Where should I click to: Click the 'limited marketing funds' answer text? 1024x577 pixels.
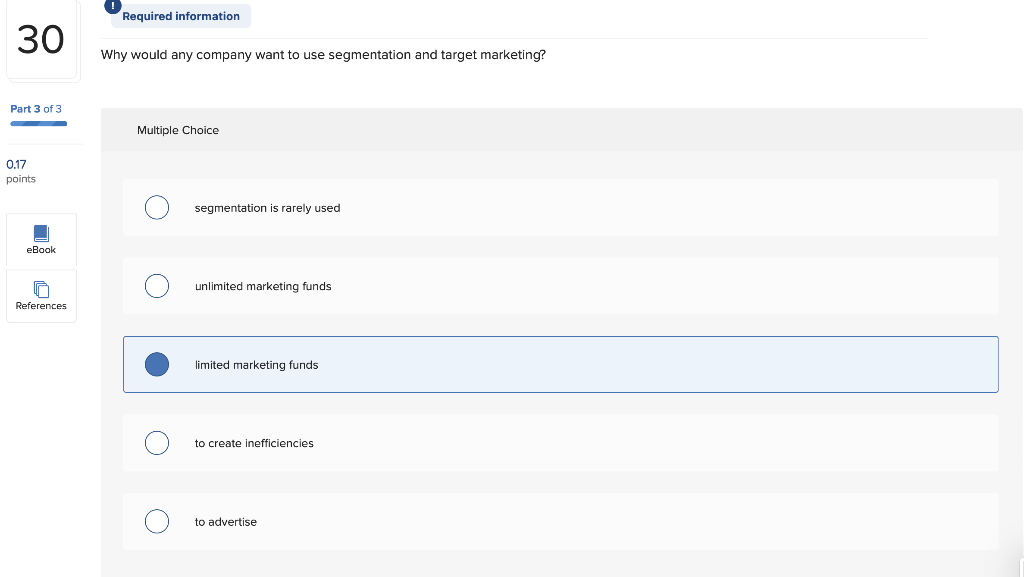[x=257, y=365]
